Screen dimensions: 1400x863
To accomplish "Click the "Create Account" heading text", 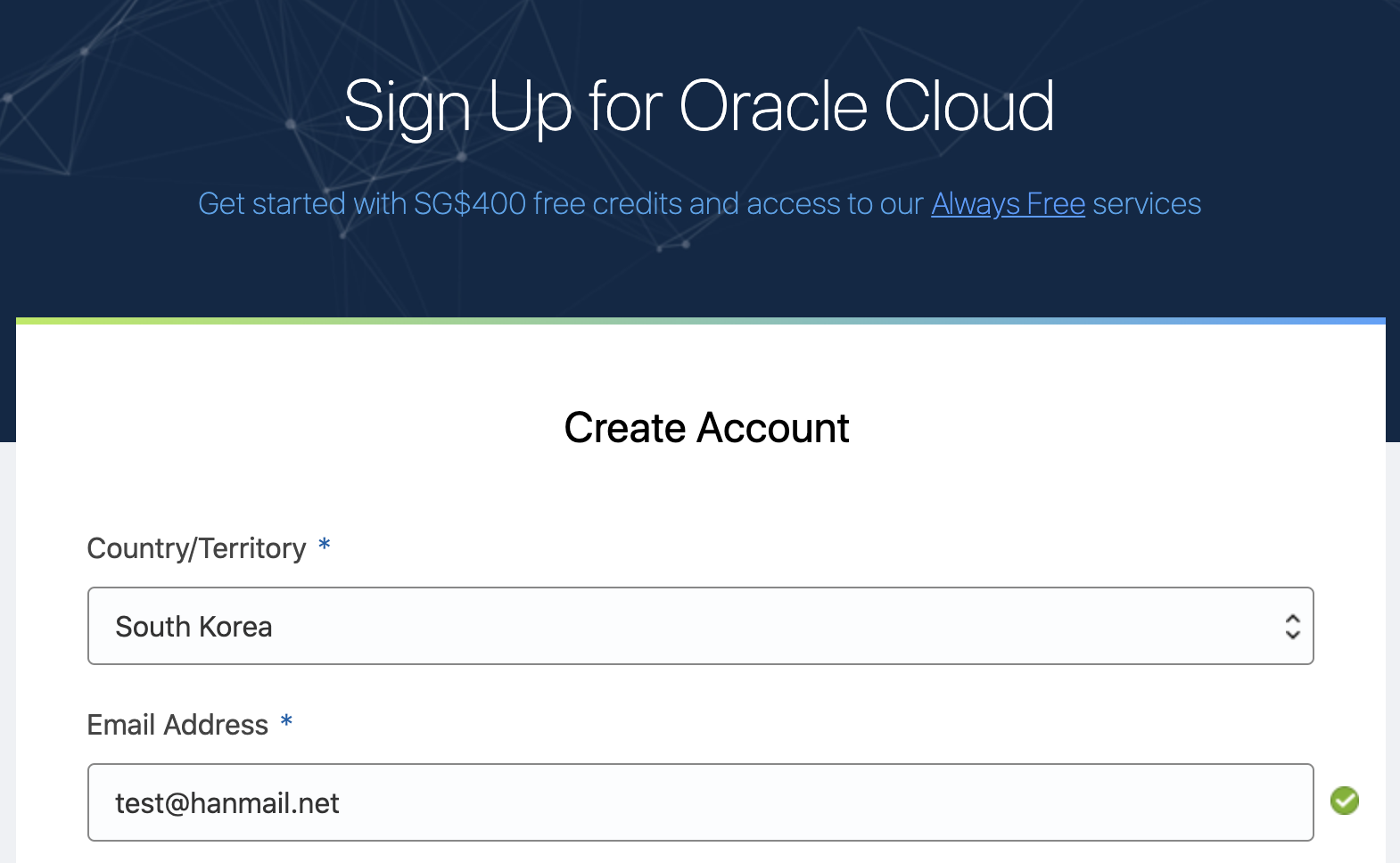I will 706,428.
